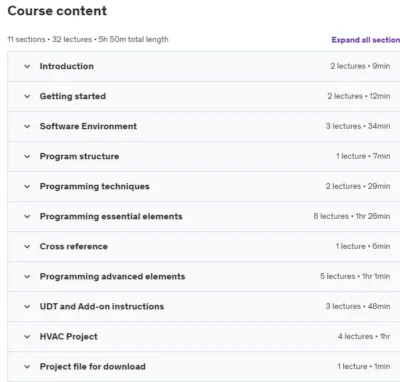Expand the Software Environment chevron
The image size is (400, 382).
(27, 126)
